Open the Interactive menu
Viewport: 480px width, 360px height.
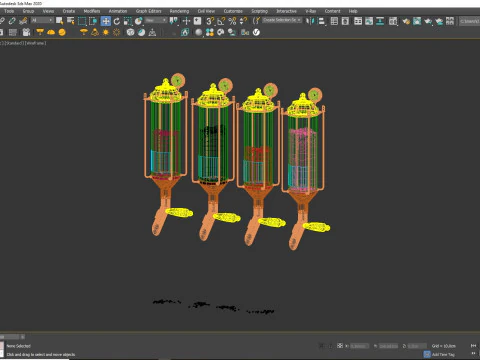point(286,11)
